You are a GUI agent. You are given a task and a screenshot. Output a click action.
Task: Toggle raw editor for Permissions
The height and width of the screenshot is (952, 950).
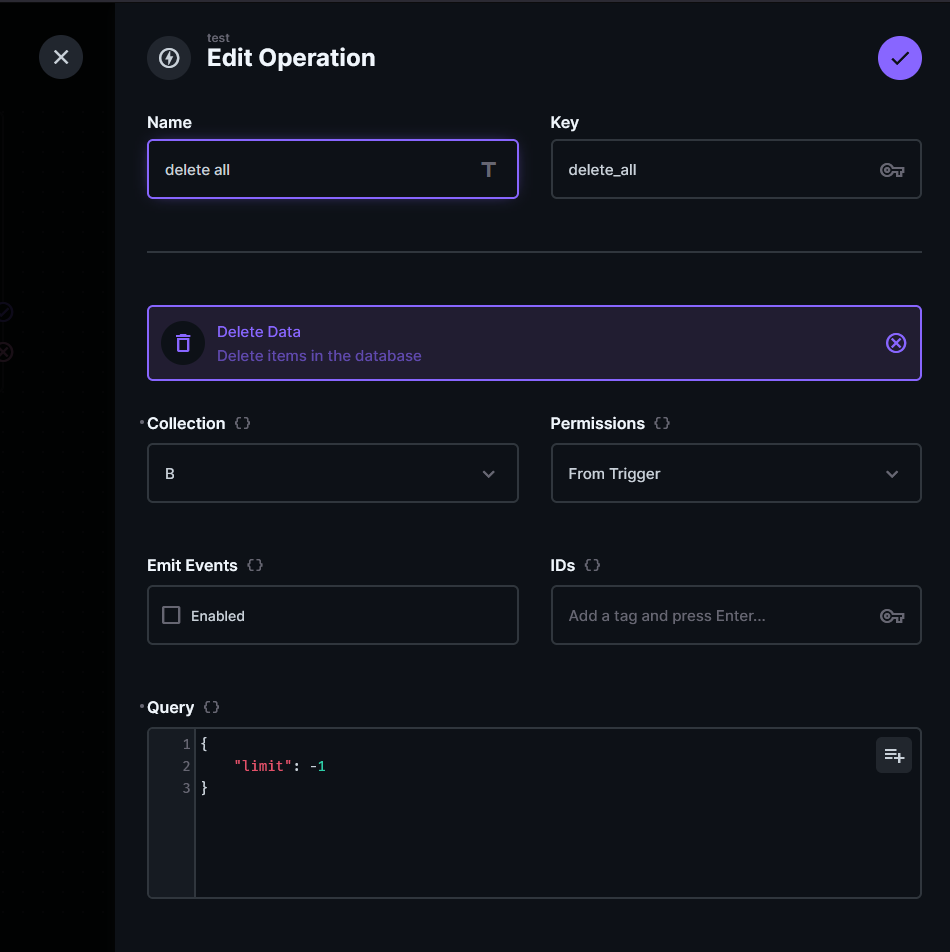(x=662, y=423)
